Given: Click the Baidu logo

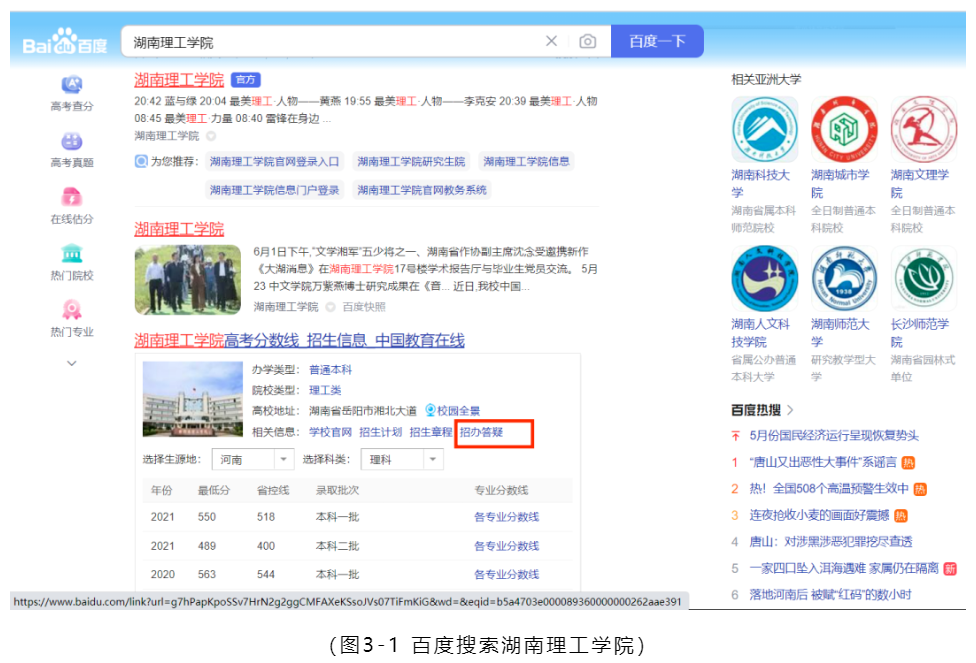Looking at the screenshot, I should coord(65,42).
